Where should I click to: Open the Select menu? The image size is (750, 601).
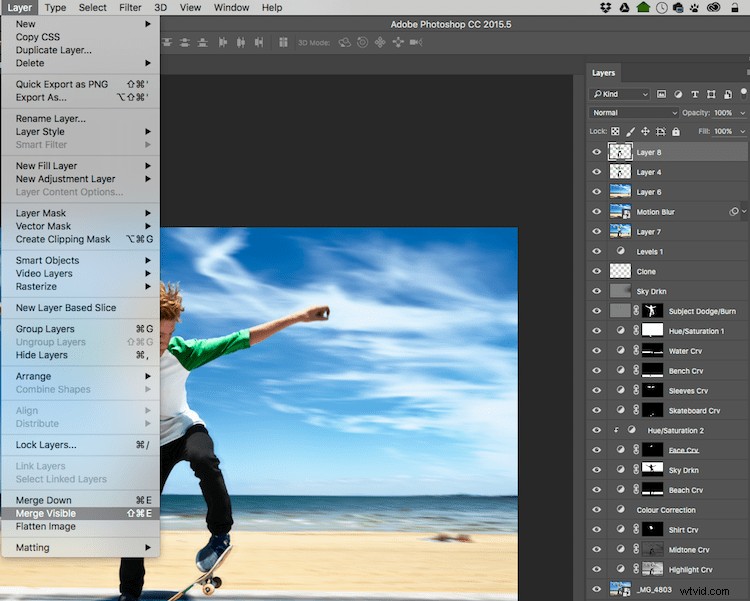click(x=93, y=8)
